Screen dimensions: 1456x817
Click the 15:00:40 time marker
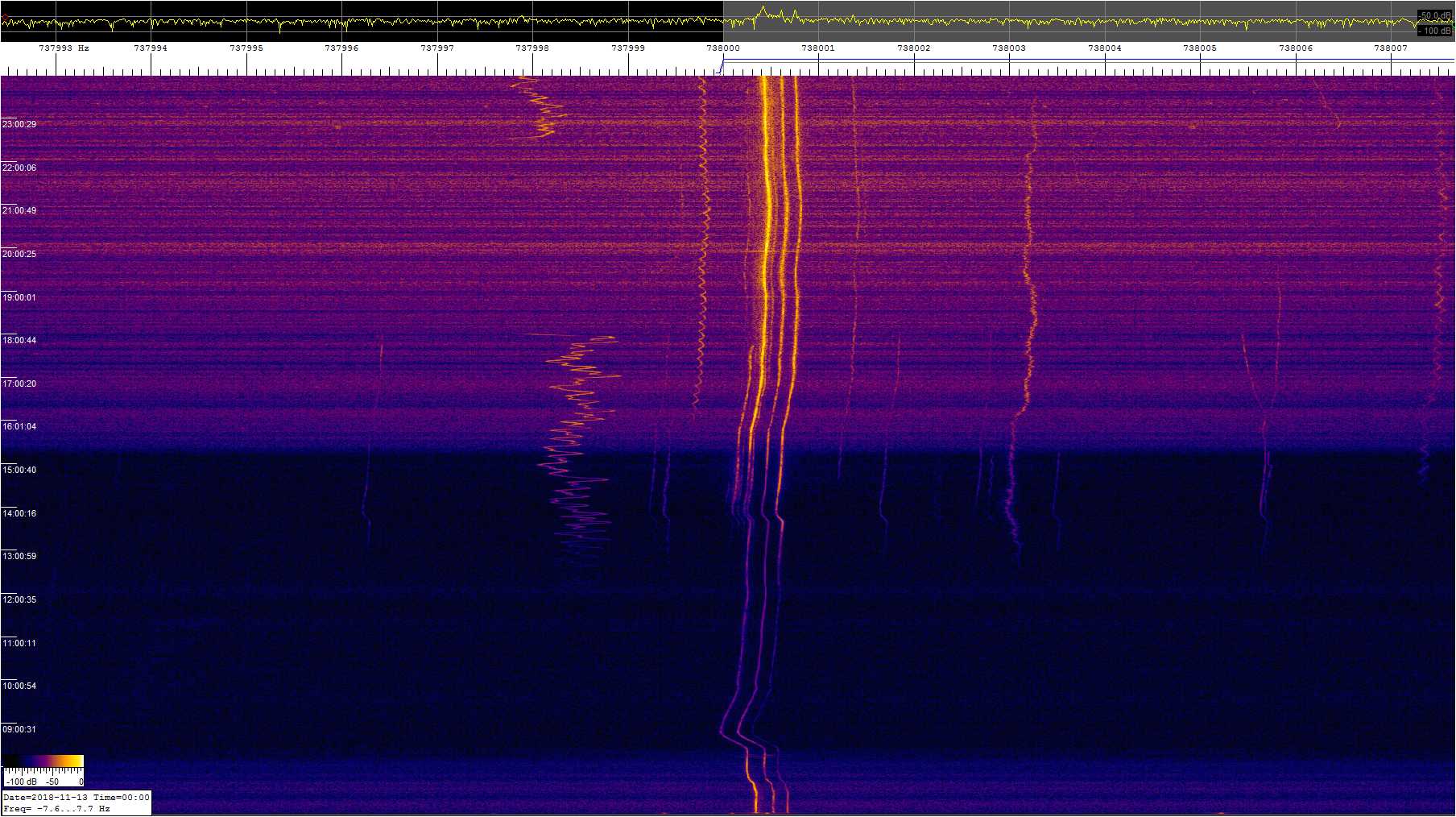coord(19,470)
